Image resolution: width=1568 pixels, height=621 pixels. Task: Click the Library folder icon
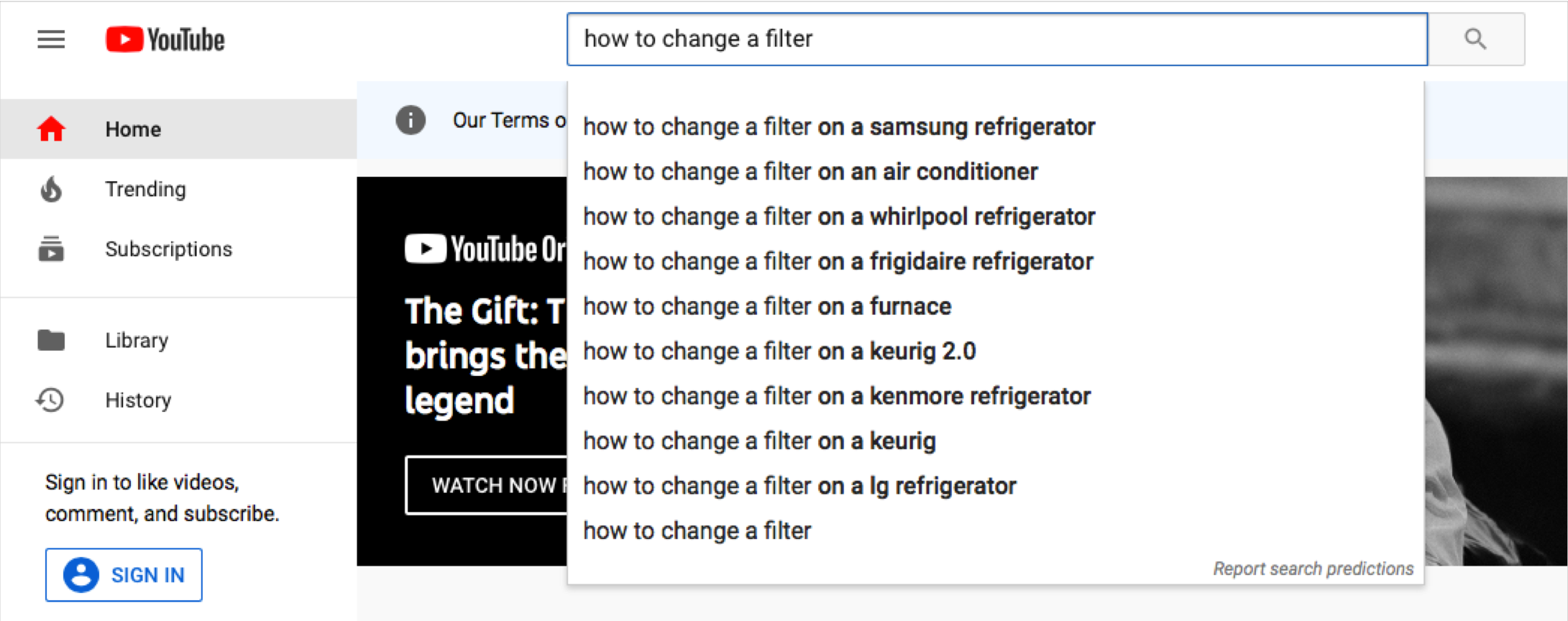pos(51,340)
